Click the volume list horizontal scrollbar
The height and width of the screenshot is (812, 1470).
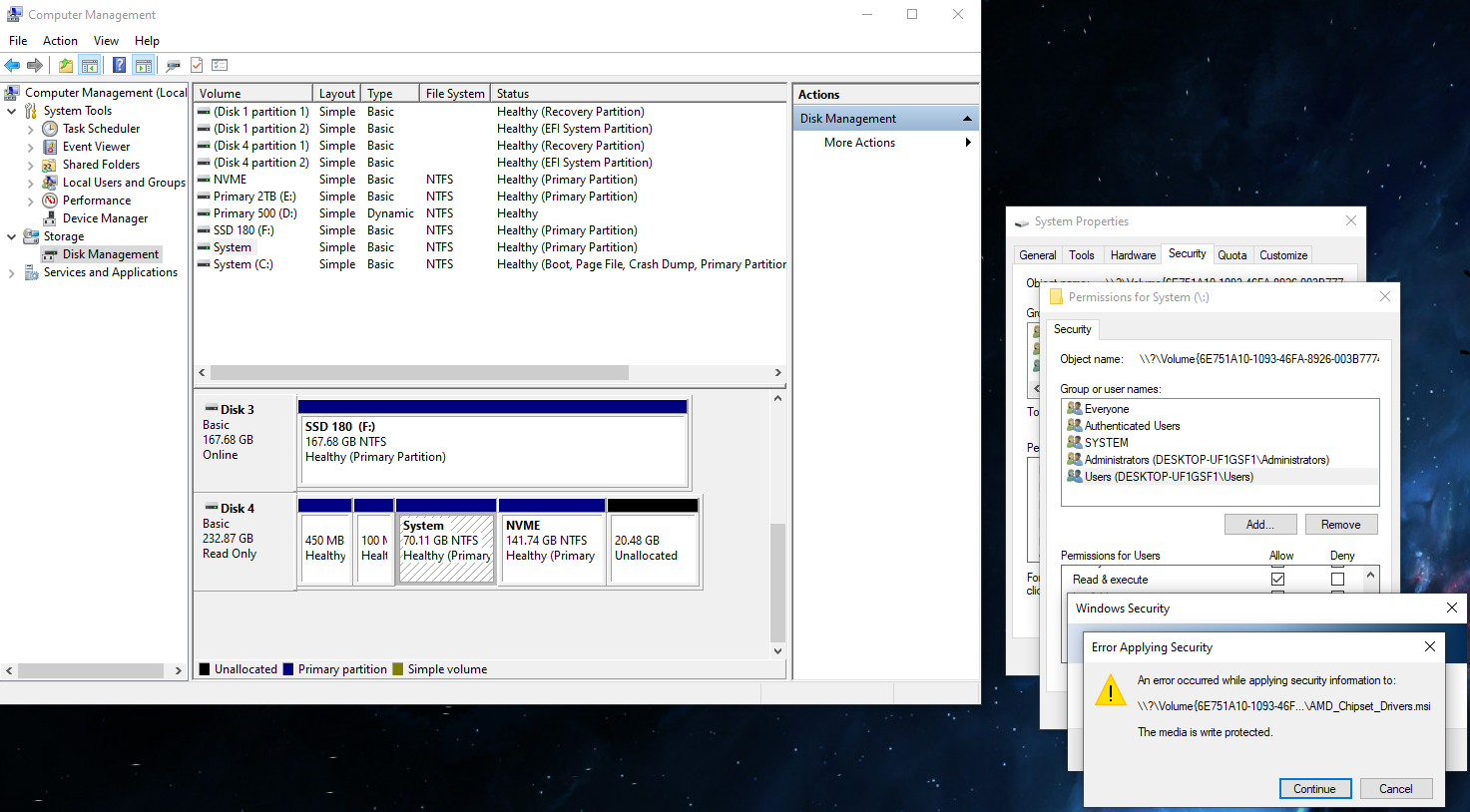pos(419,372)
